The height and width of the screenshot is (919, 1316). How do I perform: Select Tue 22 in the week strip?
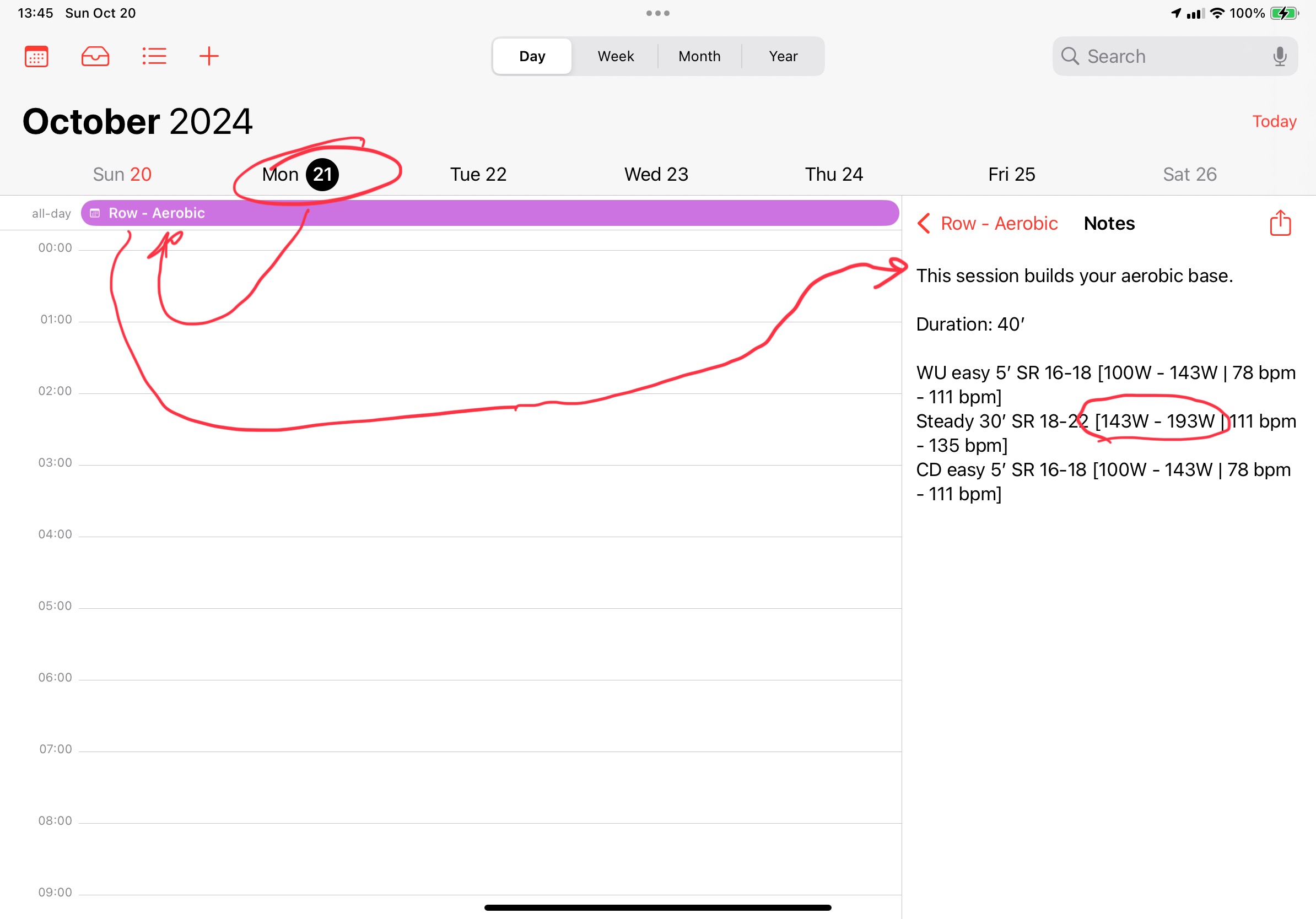pyautogui.click(x=478, y=174)
